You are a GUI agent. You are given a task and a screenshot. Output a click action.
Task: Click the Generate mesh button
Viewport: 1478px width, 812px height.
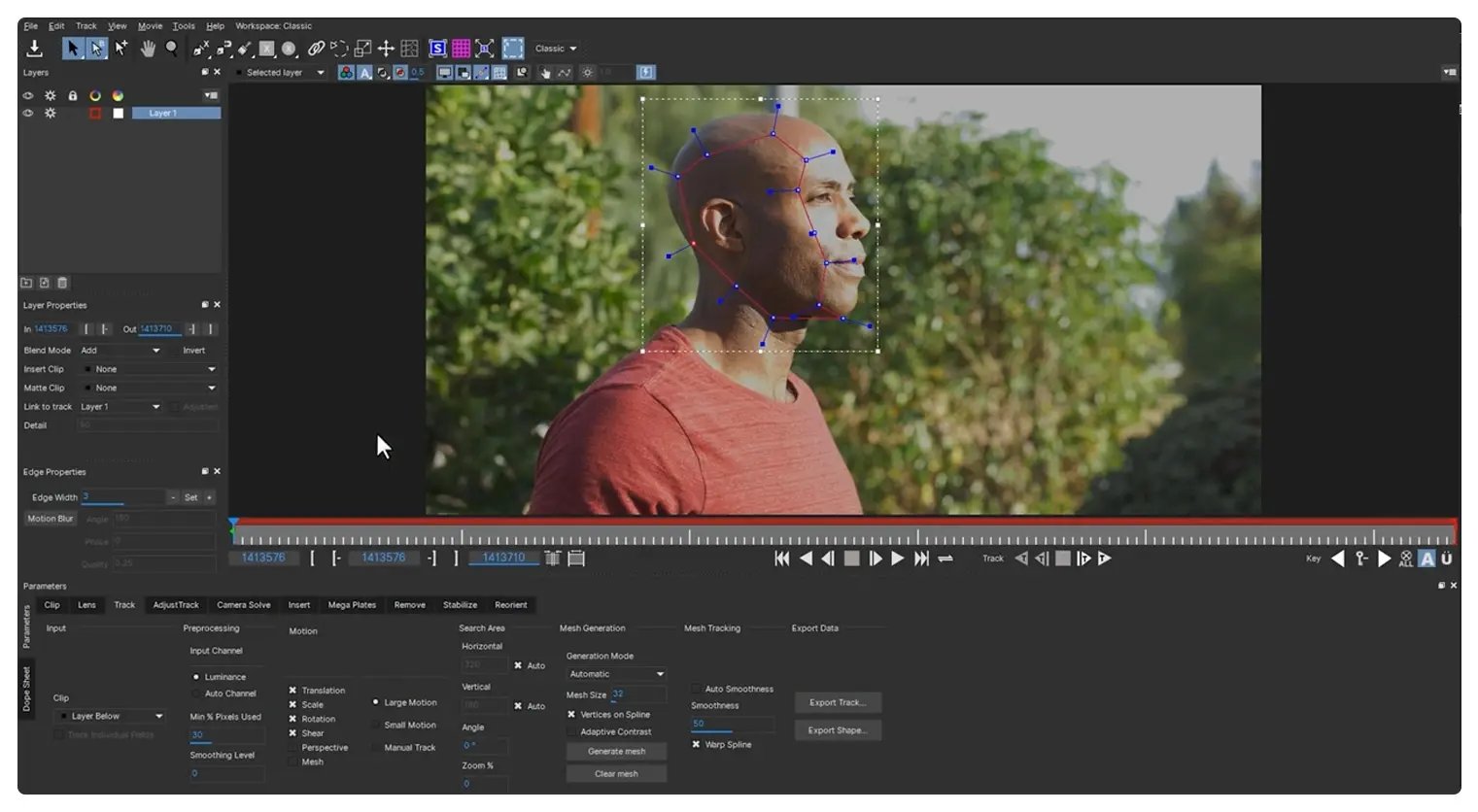coord(615,751)
